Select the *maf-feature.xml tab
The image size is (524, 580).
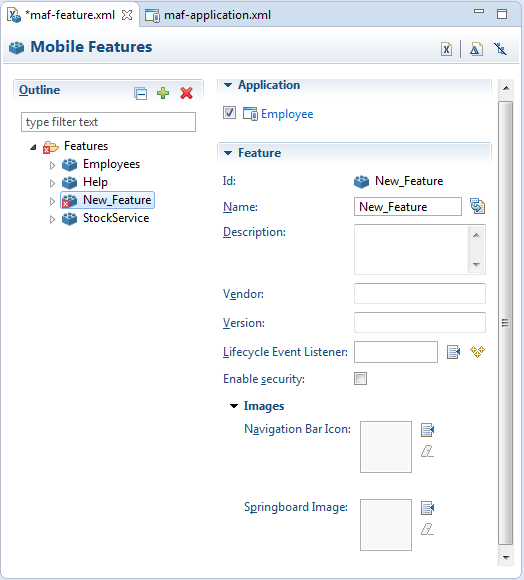click(x=70, y=15)
